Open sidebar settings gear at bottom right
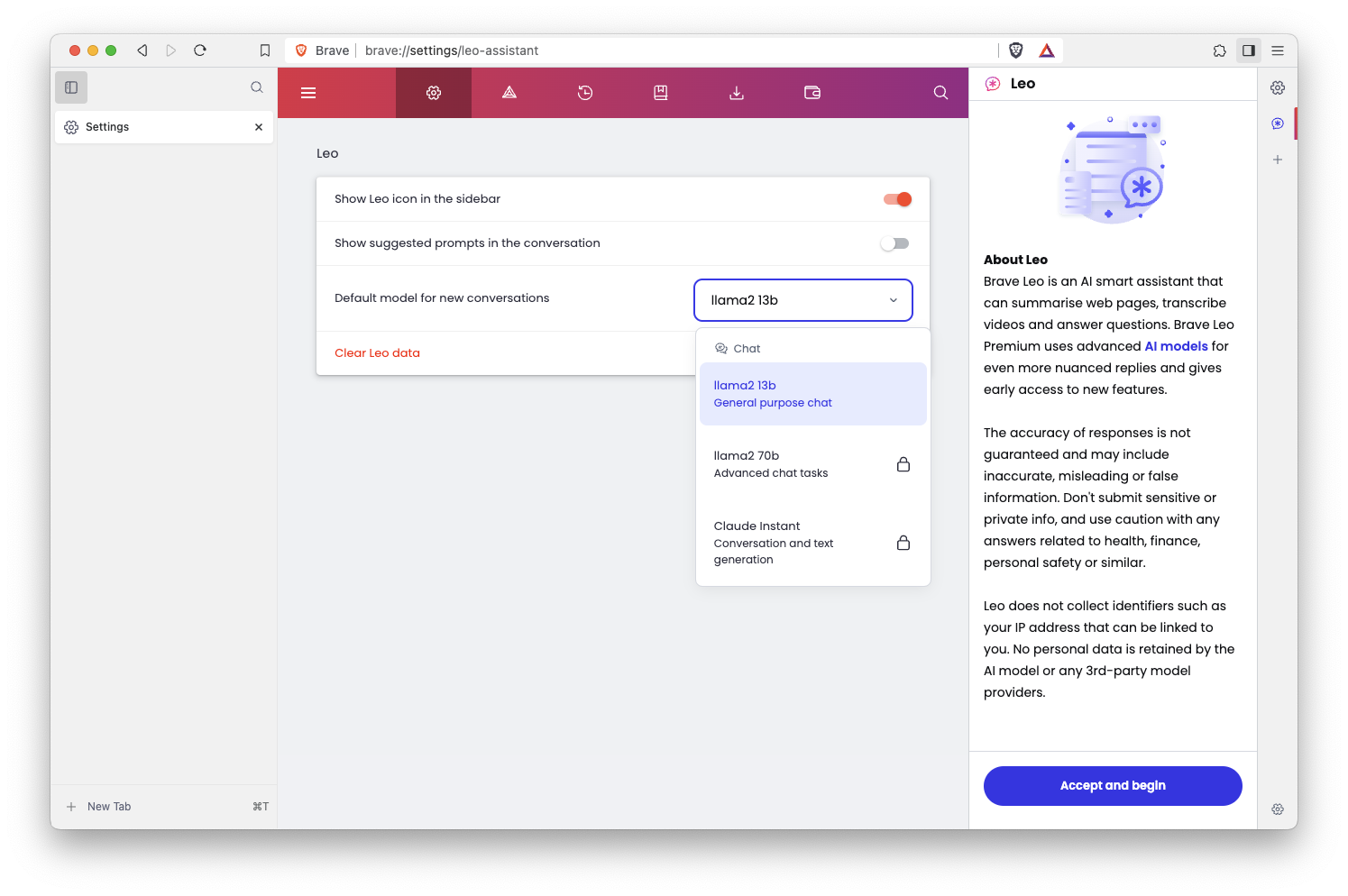Image resolution: width=1348 pixels, height=896 pixels. coord(1278,809)
